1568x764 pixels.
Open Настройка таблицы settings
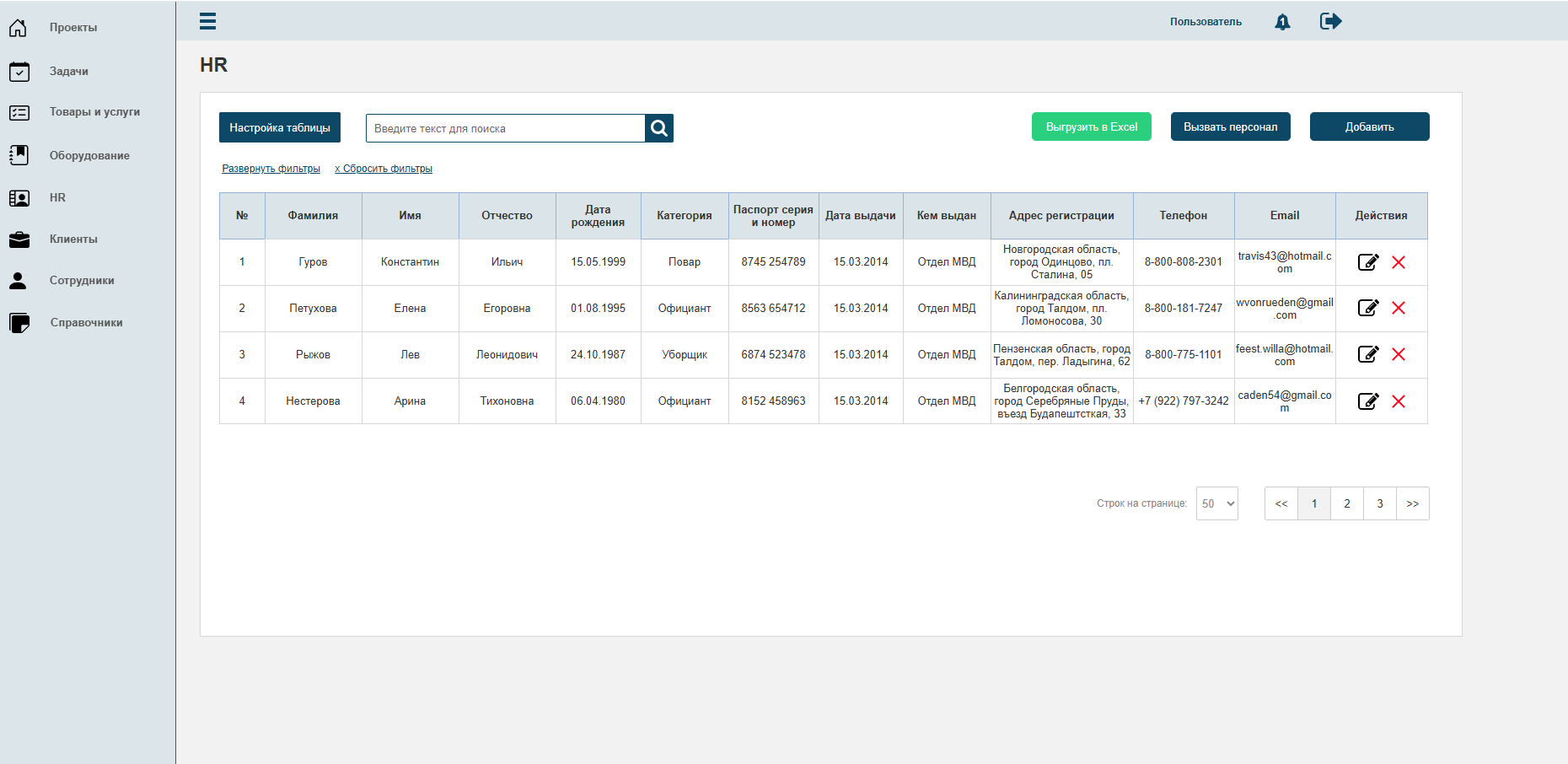point(280,127)
